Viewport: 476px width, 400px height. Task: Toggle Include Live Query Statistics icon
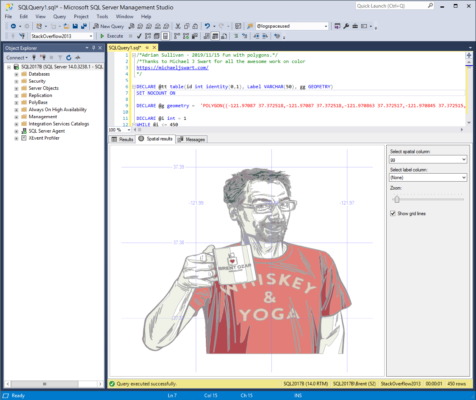[x=186, y=36]
